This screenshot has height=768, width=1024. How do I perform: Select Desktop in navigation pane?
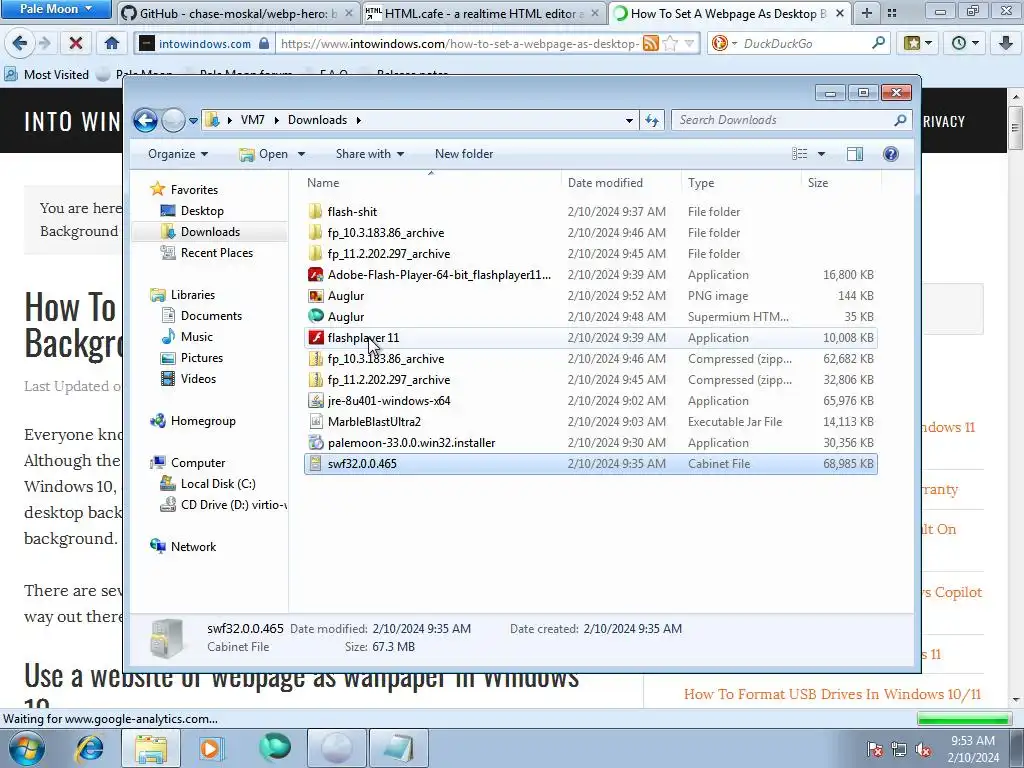[x=202, y=211]
